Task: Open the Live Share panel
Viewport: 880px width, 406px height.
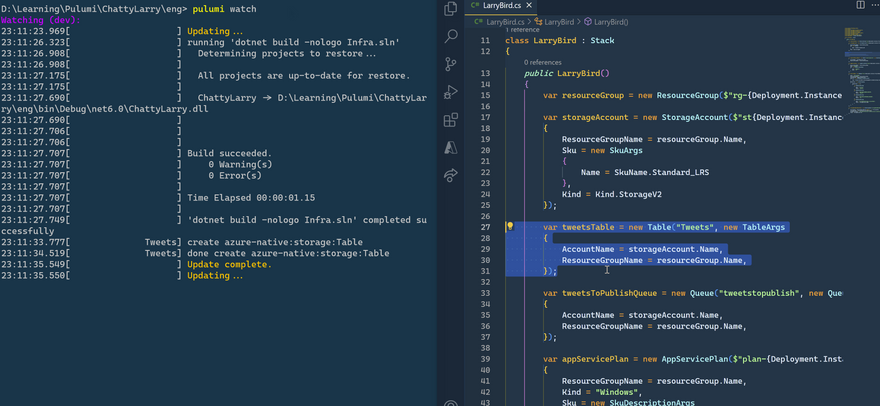Action: pos(451,175)
